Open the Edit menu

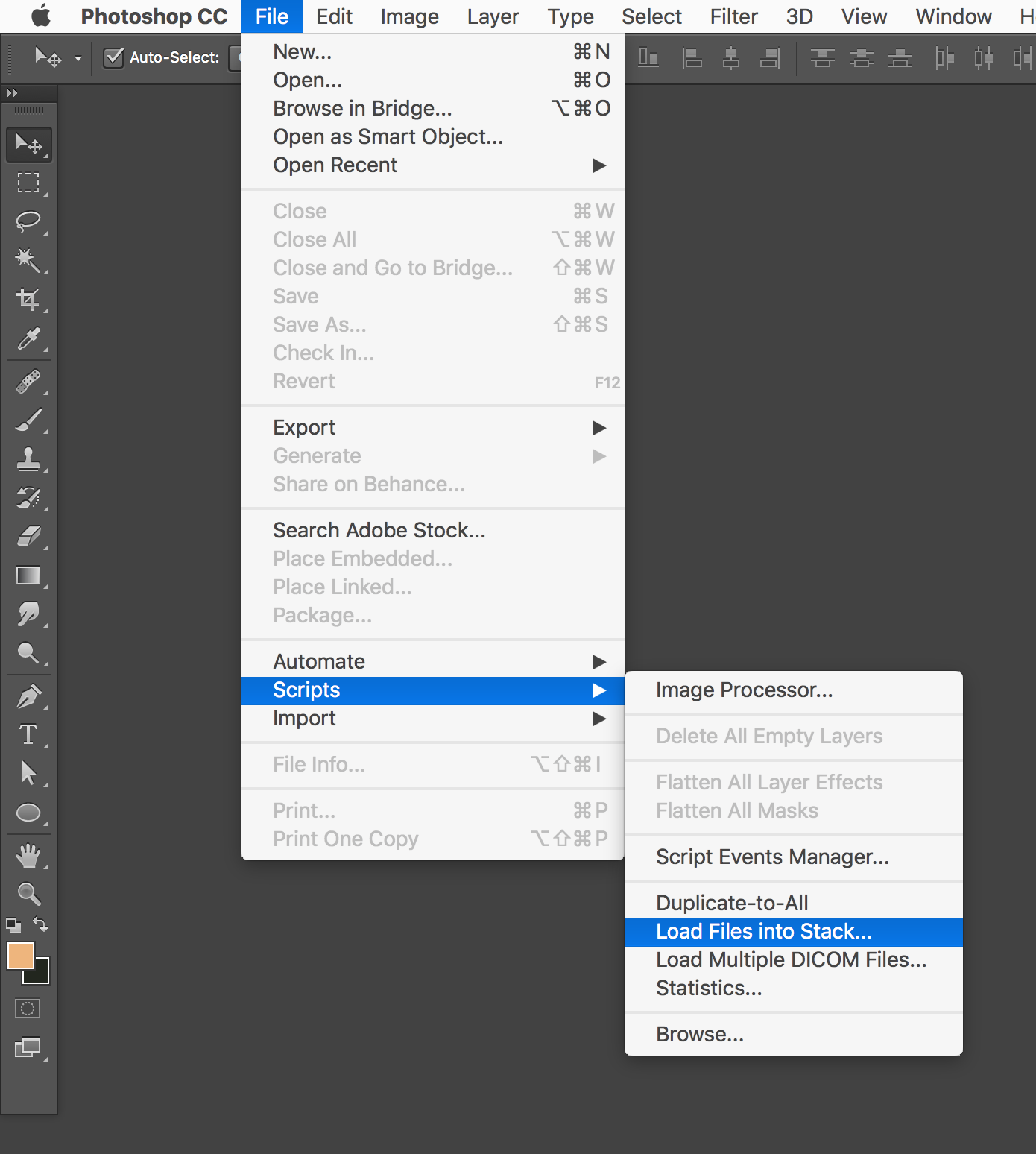[x=334, y=16]
